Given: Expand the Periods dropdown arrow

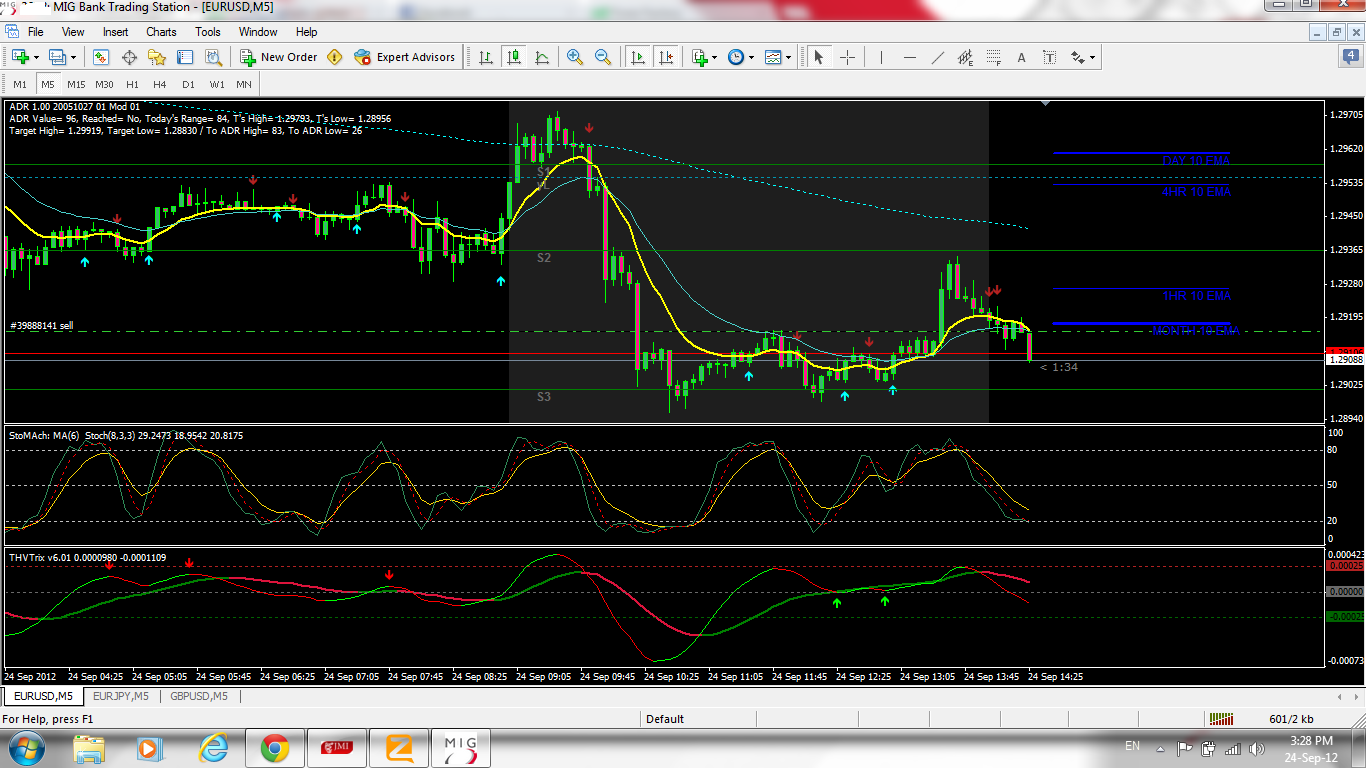Looking at the screenshot, I should [x=751, y=57].
